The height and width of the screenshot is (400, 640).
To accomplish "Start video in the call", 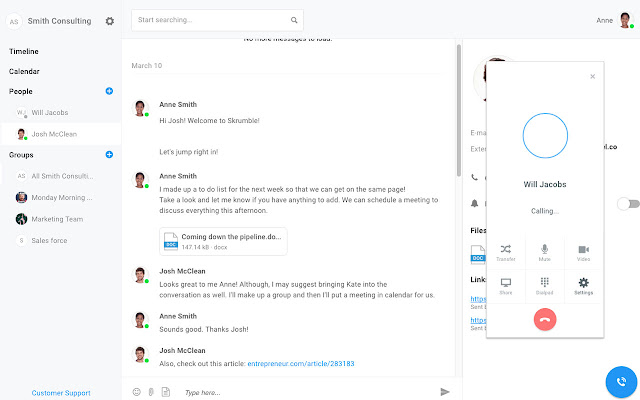I will click(583, 251).
